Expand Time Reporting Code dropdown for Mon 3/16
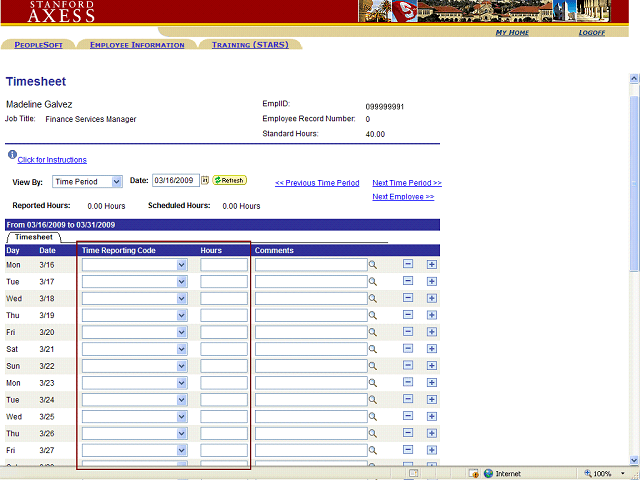 pyautogui.click(x=182, y=265)
